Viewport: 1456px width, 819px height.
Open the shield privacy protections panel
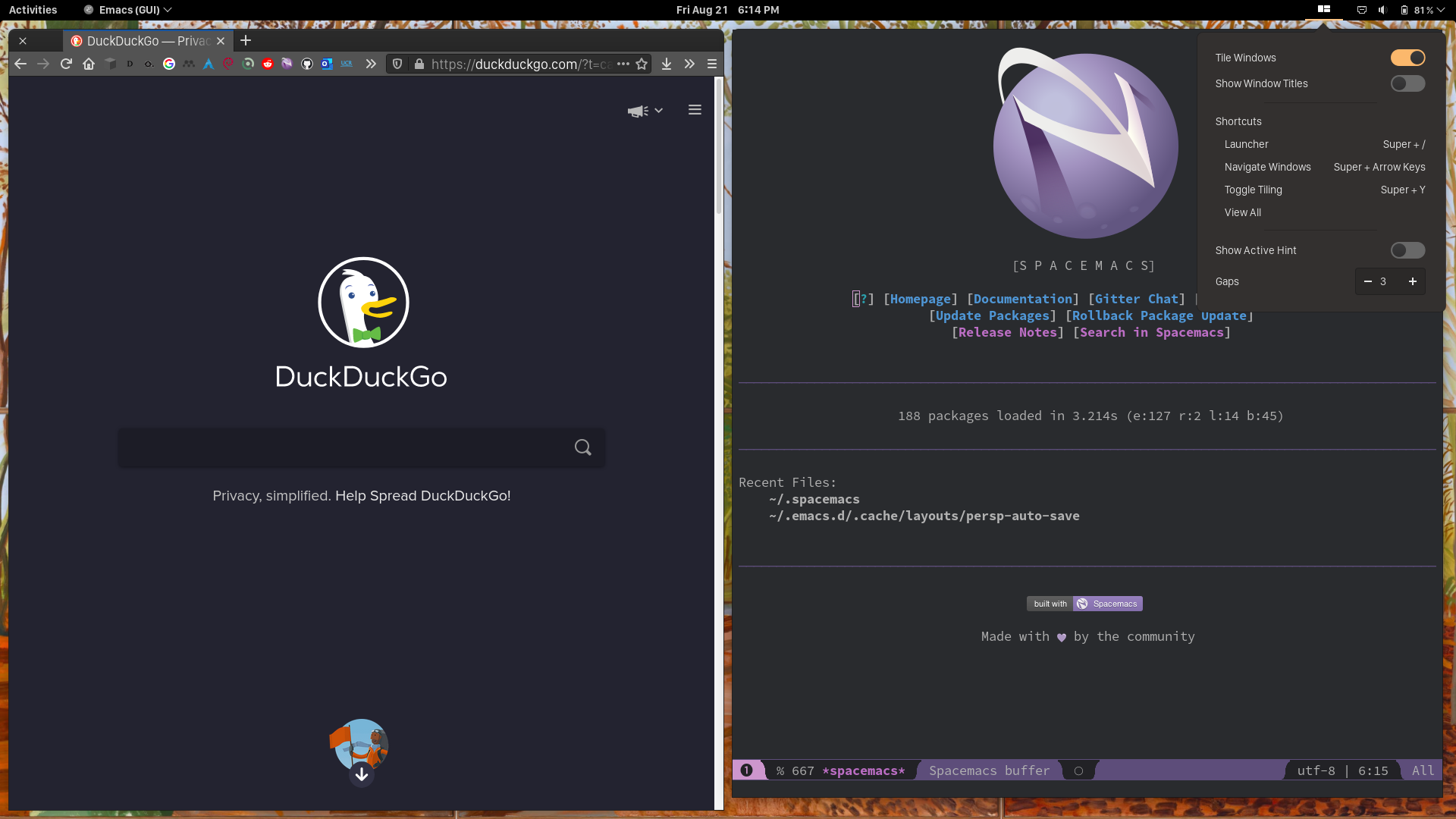point(397,64)
